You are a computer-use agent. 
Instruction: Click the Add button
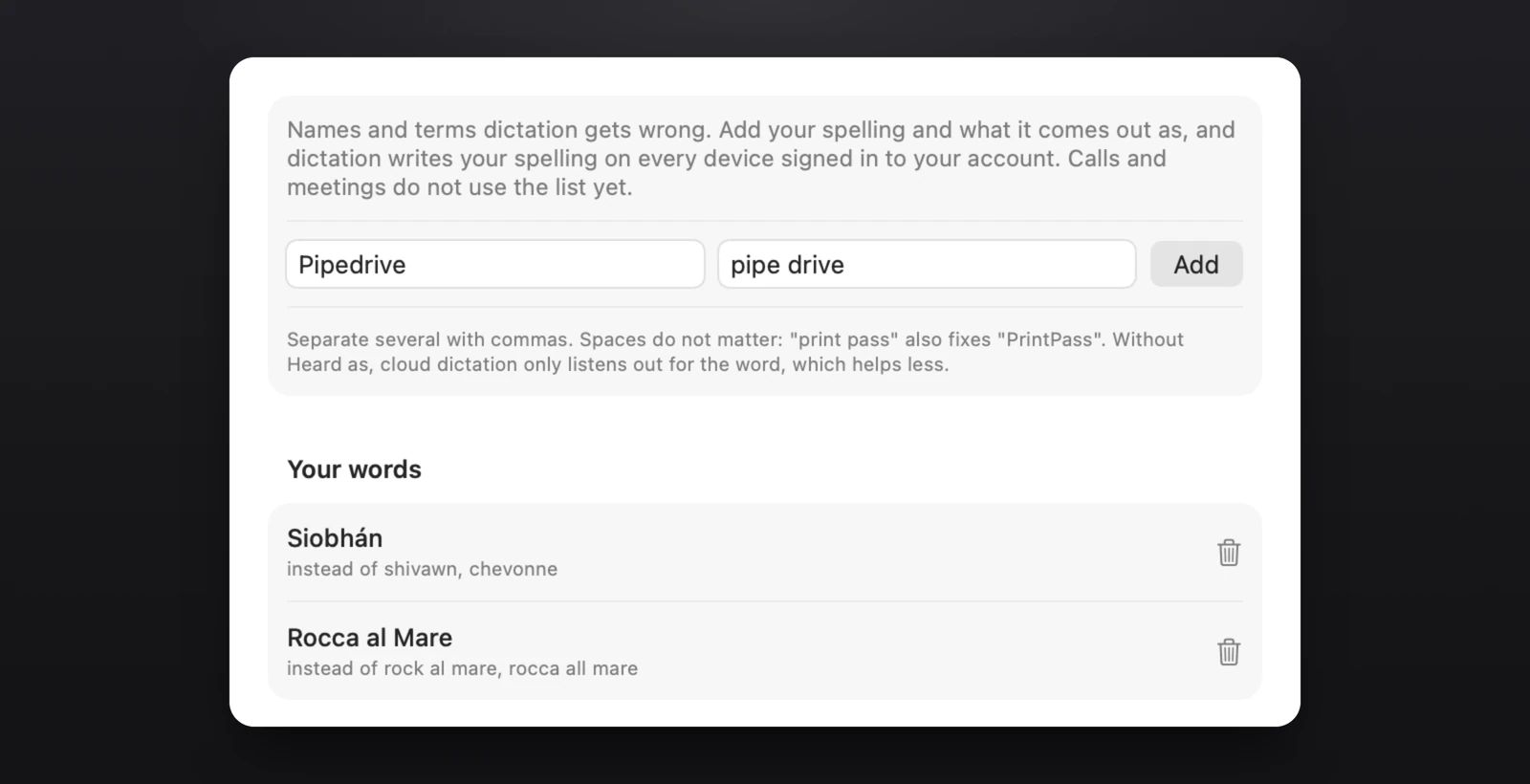[1196, 264]
